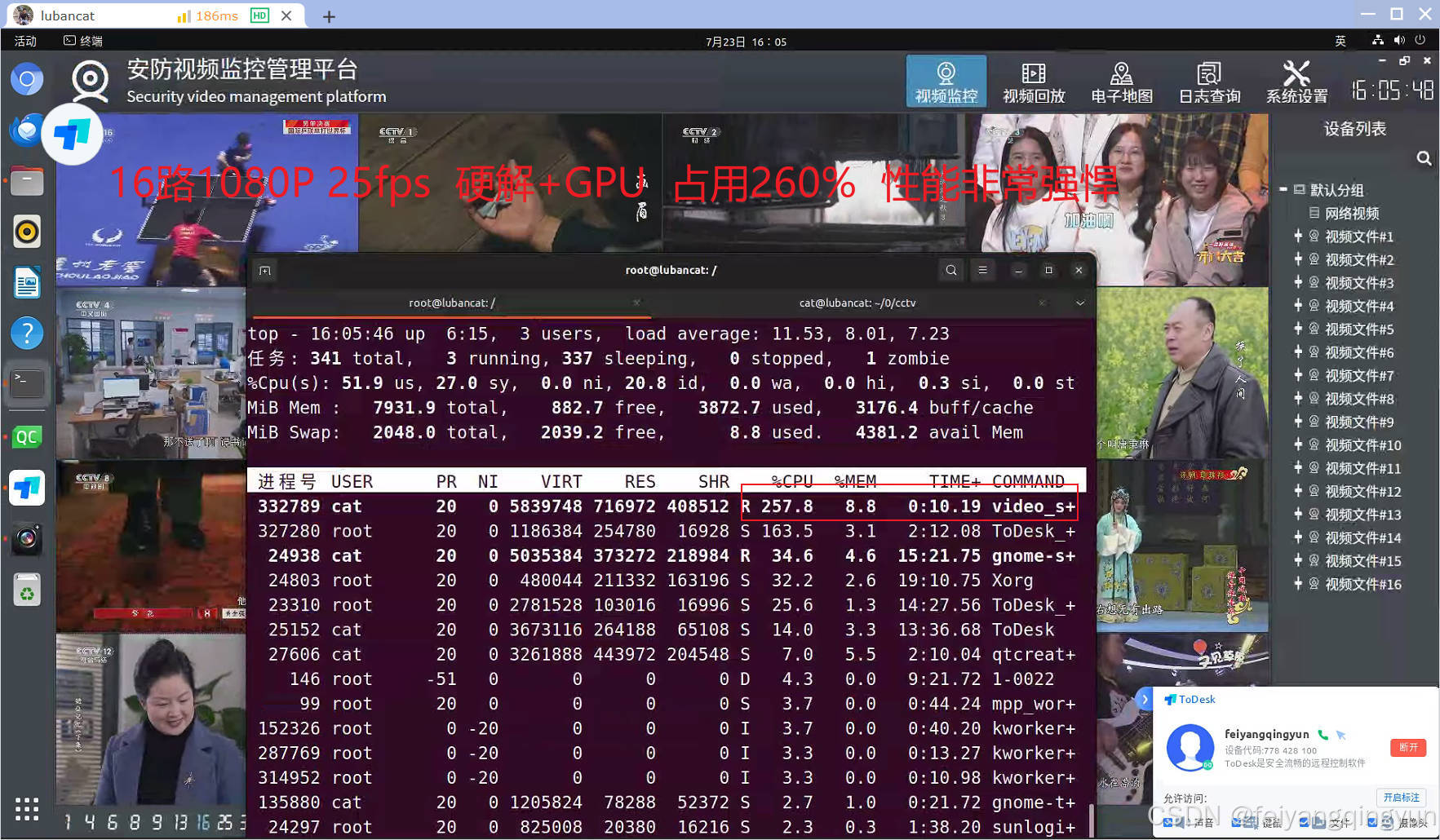Click the search icon in terminal title bar
The height and width of the screenshot is (840, 1440).
click(951, 270)
